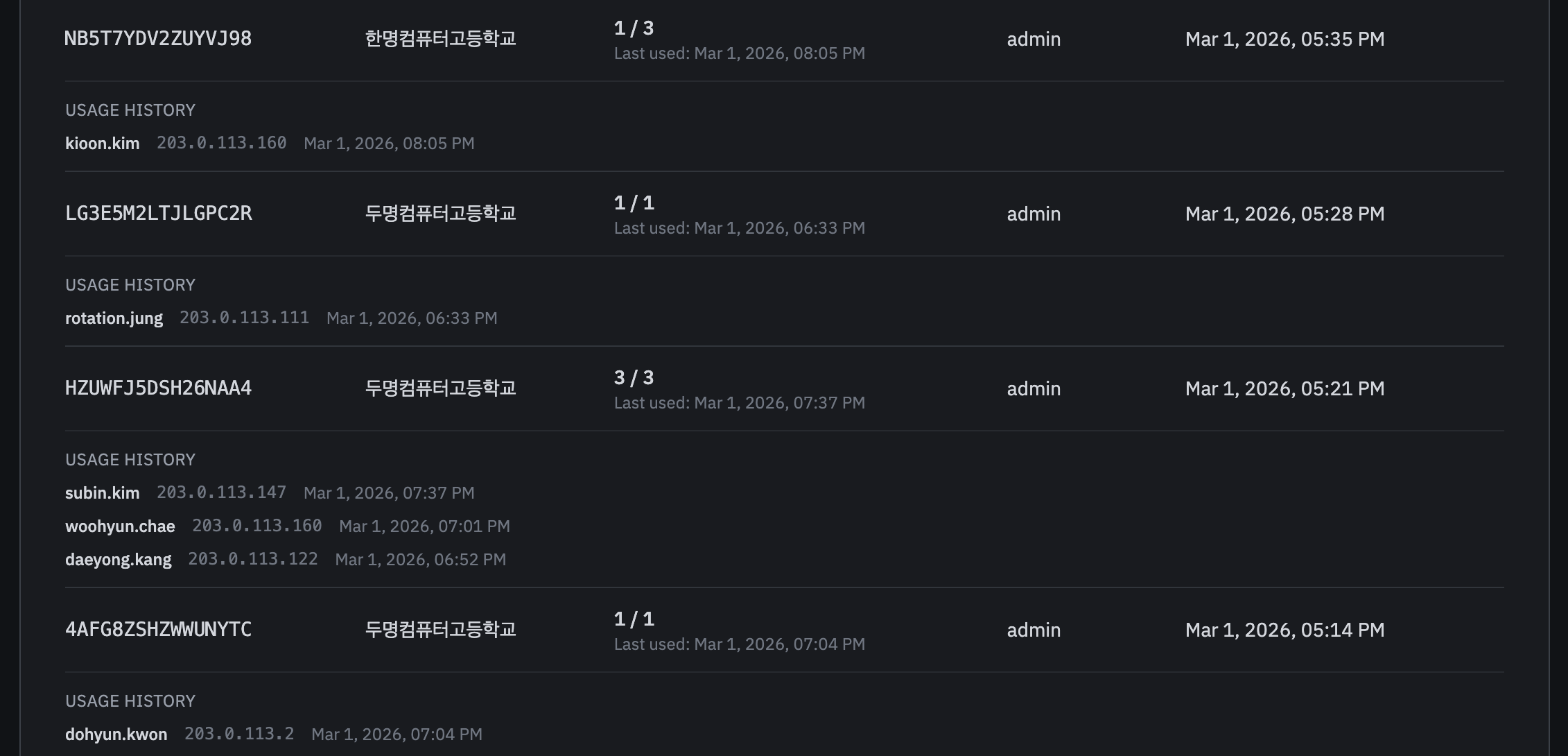Open user rotation.jung in usage history
1568x756 pixels.
(114, 318)
